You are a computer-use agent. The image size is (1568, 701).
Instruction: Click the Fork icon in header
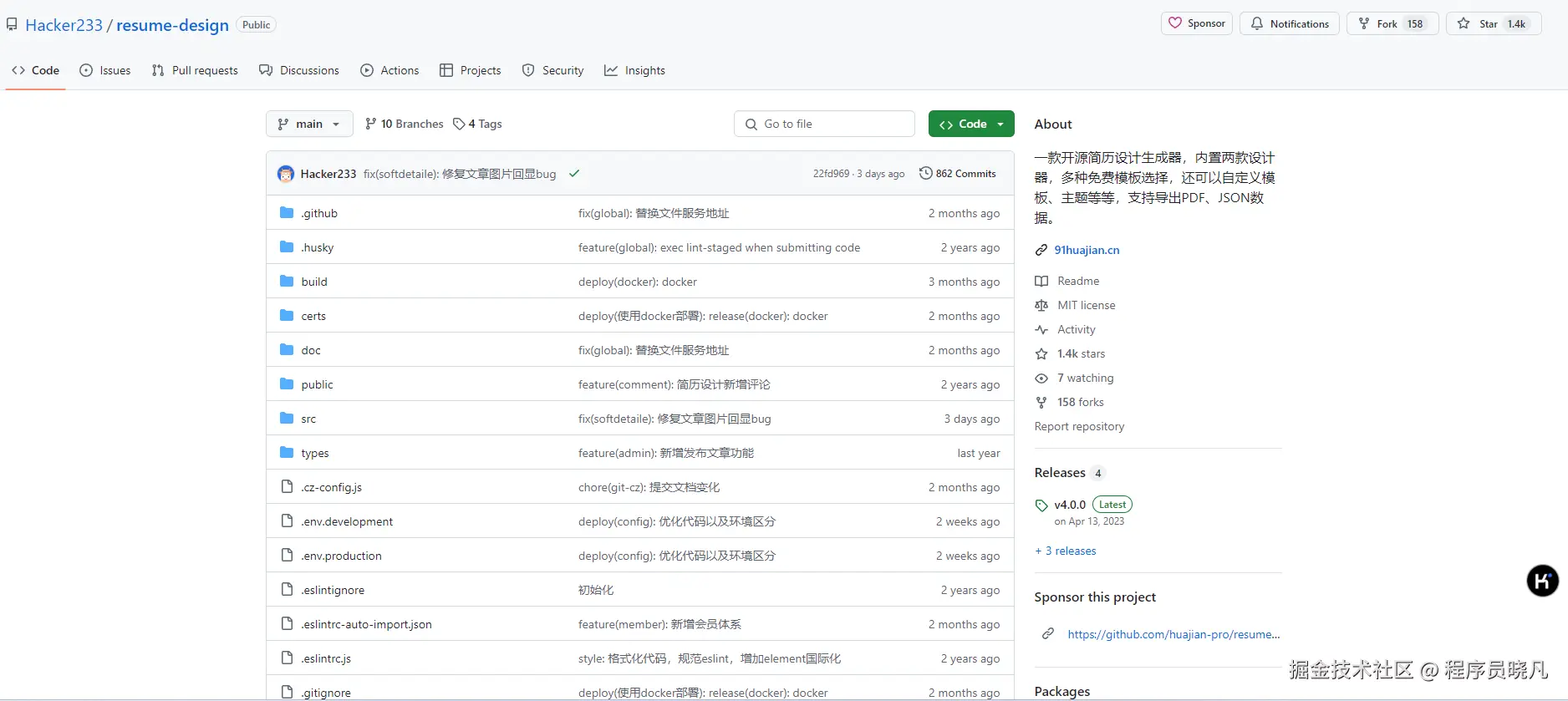[1364, 23]
